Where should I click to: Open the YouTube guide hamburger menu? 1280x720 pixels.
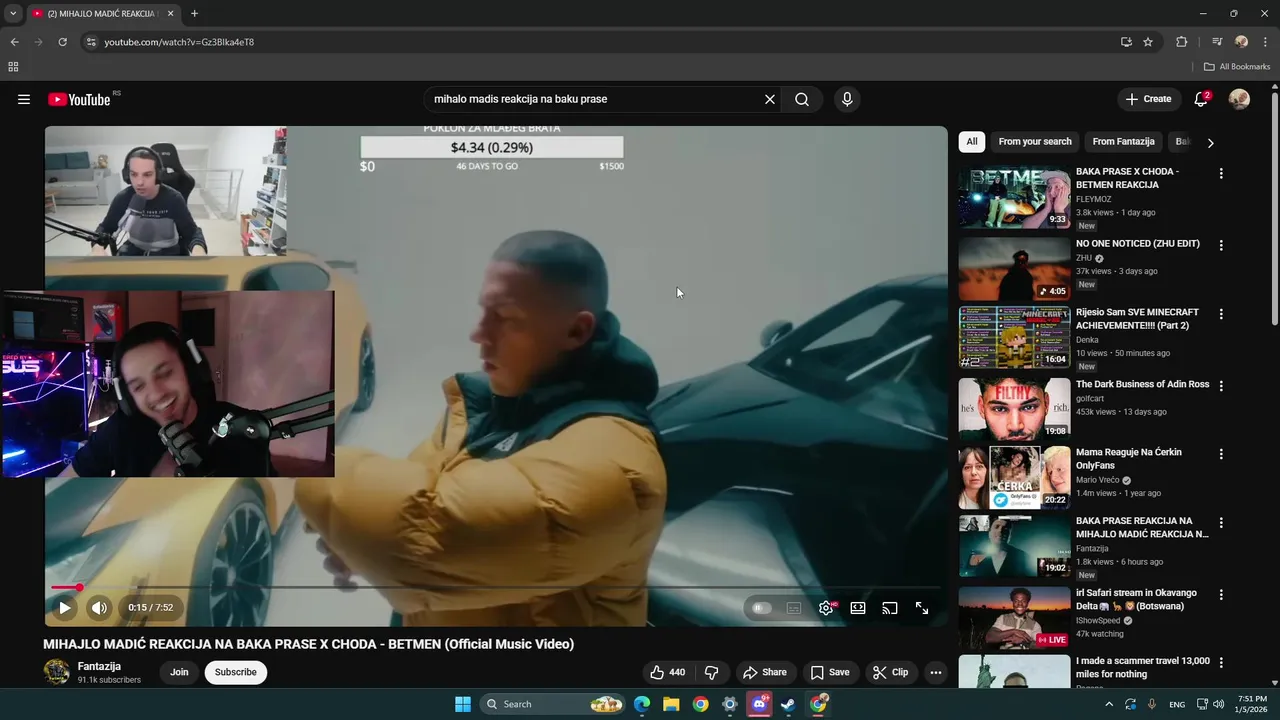[24, 99]
